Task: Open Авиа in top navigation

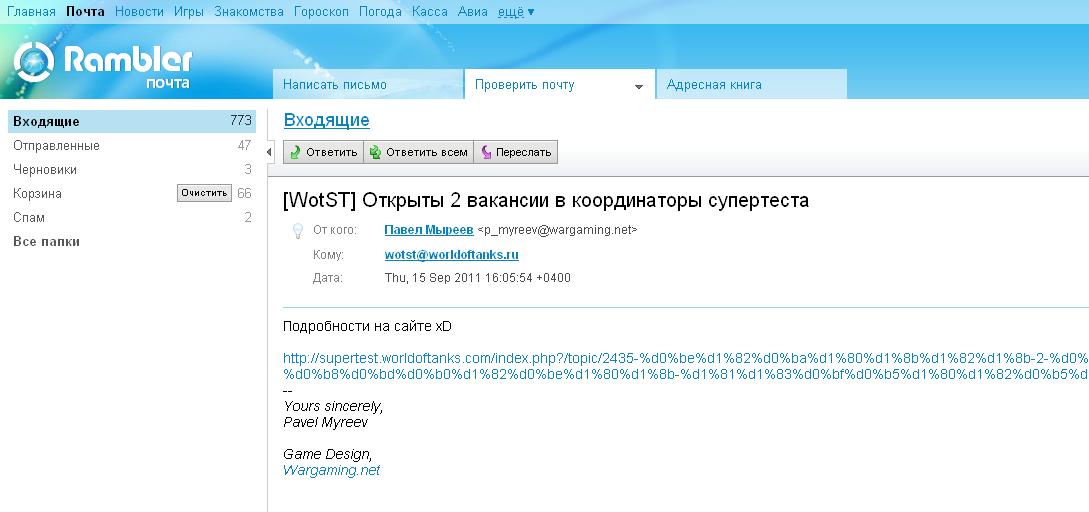Action: [x=473, y=12]
